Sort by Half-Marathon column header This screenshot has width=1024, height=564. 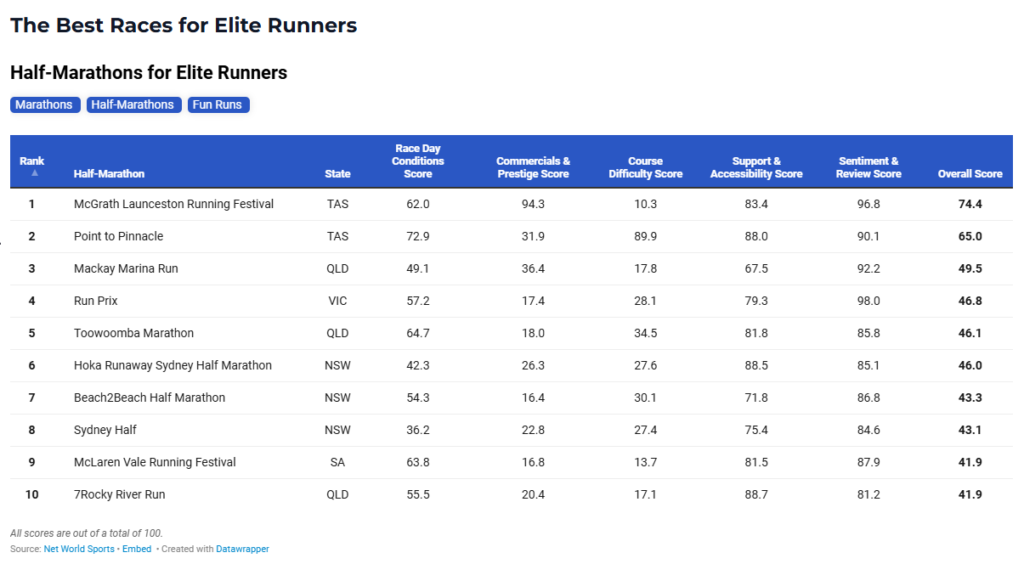pos(109,174)
